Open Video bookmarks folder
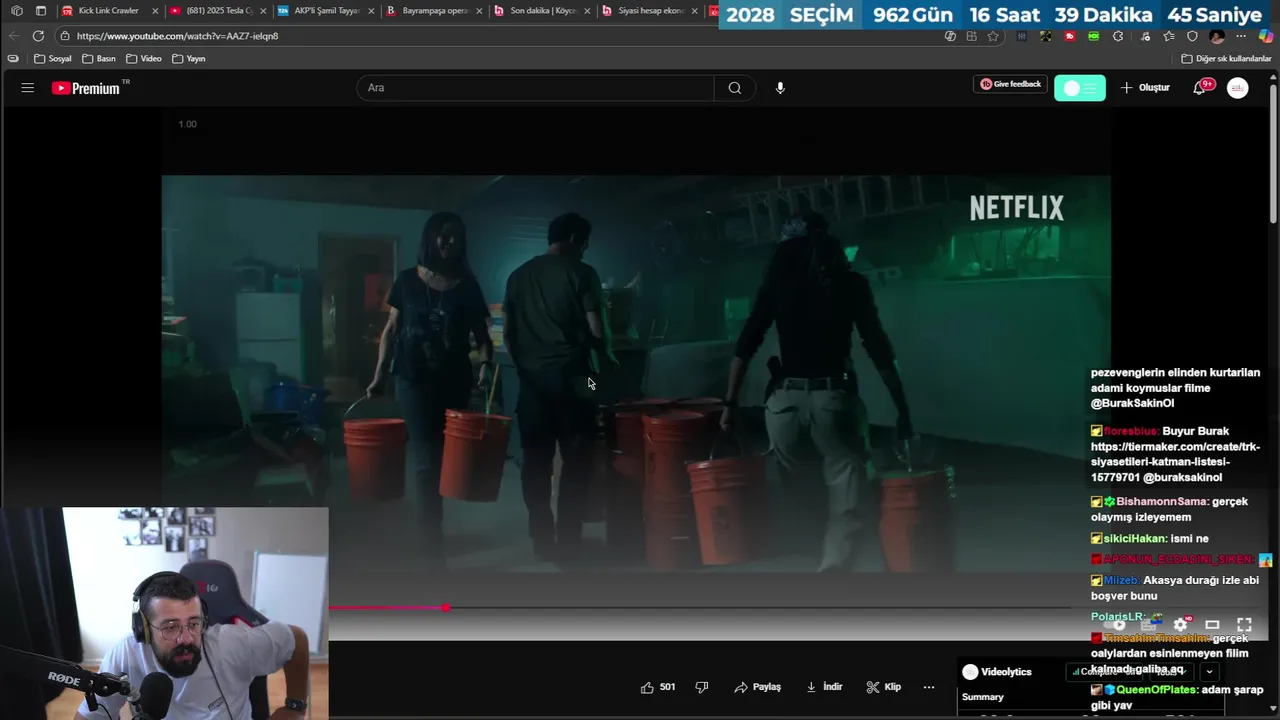 [144, 59]
